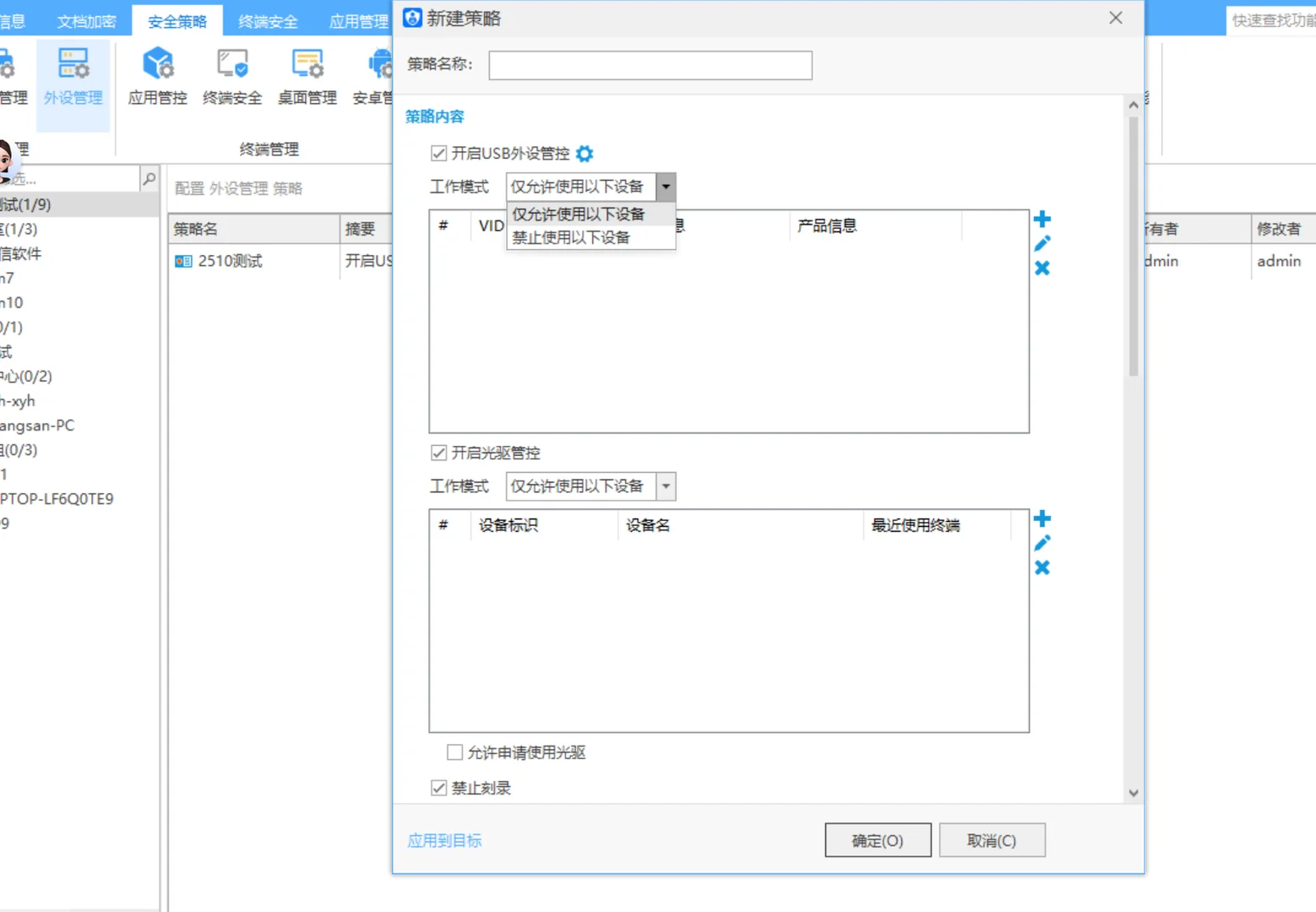Click 应用到目标 link
This screenshot has height=912, width=1316.
(x=444, y=840)
